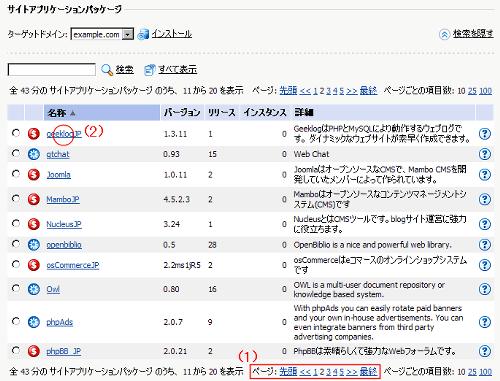The image size is (500, 381).
Task: Open help for Owl row
Action: [485, 289]
